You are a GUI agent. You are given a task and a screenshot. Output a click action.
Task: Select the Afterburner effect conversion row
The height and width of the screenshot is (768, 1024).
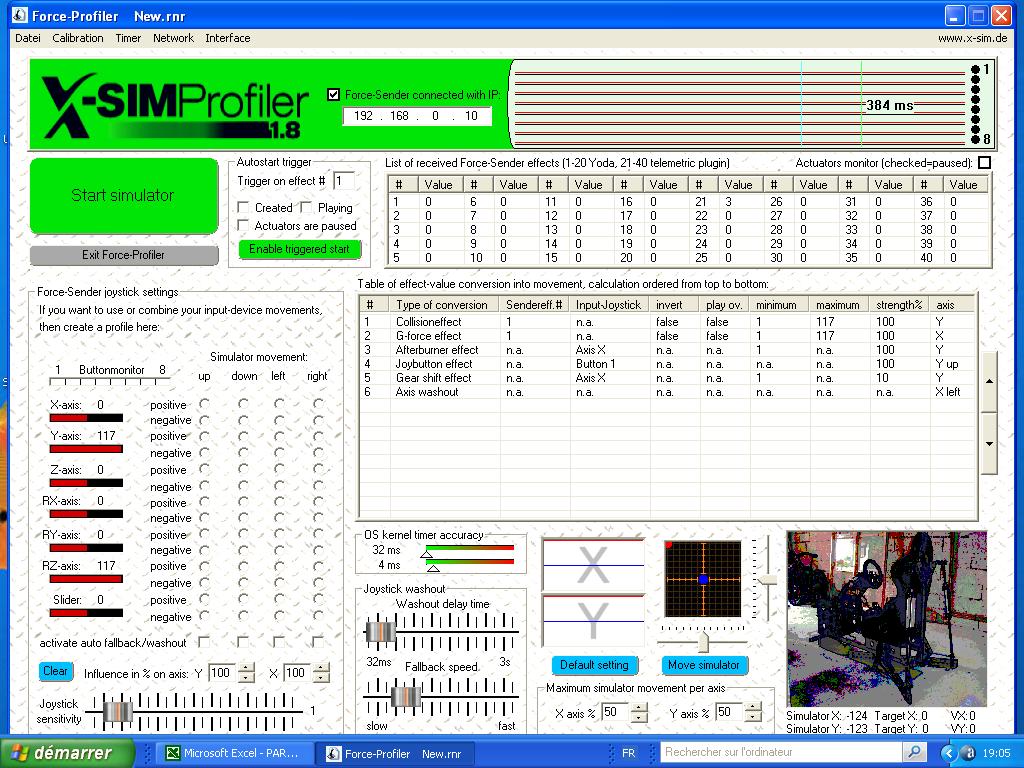point(666,349)
